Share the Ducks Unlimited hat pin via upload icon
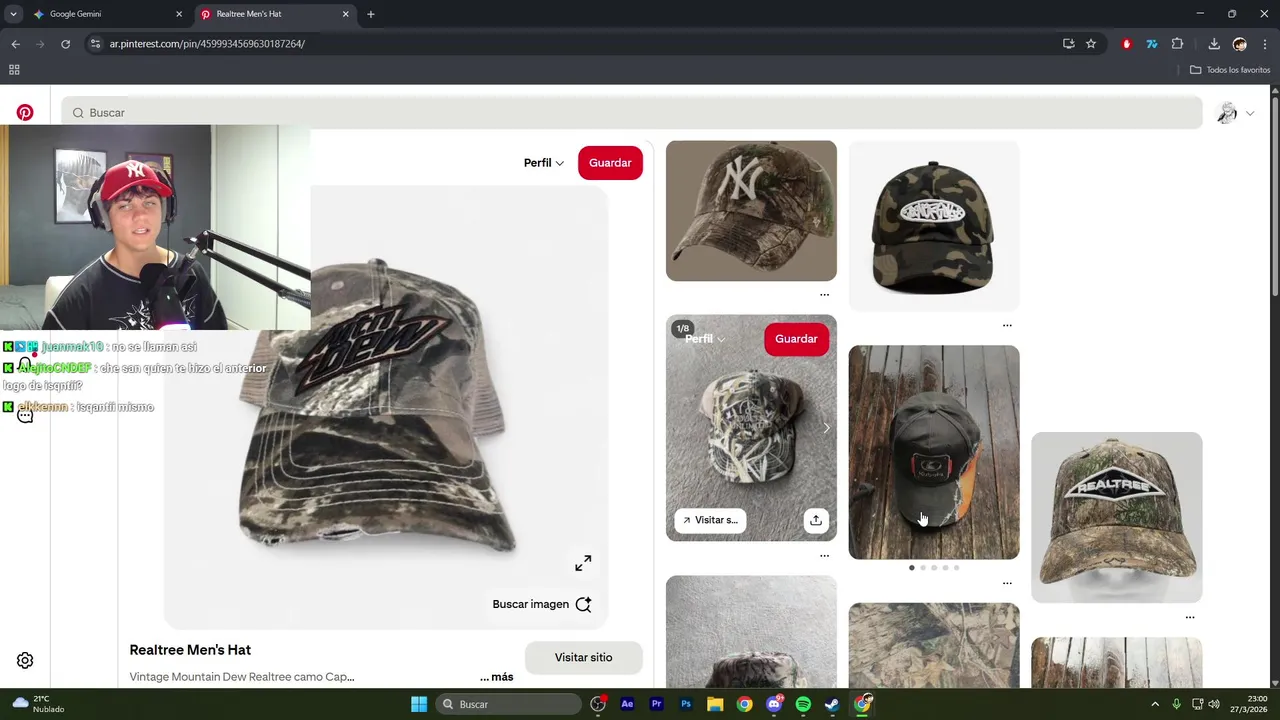This screenshot has height=720, width=1280. point(816,520)
